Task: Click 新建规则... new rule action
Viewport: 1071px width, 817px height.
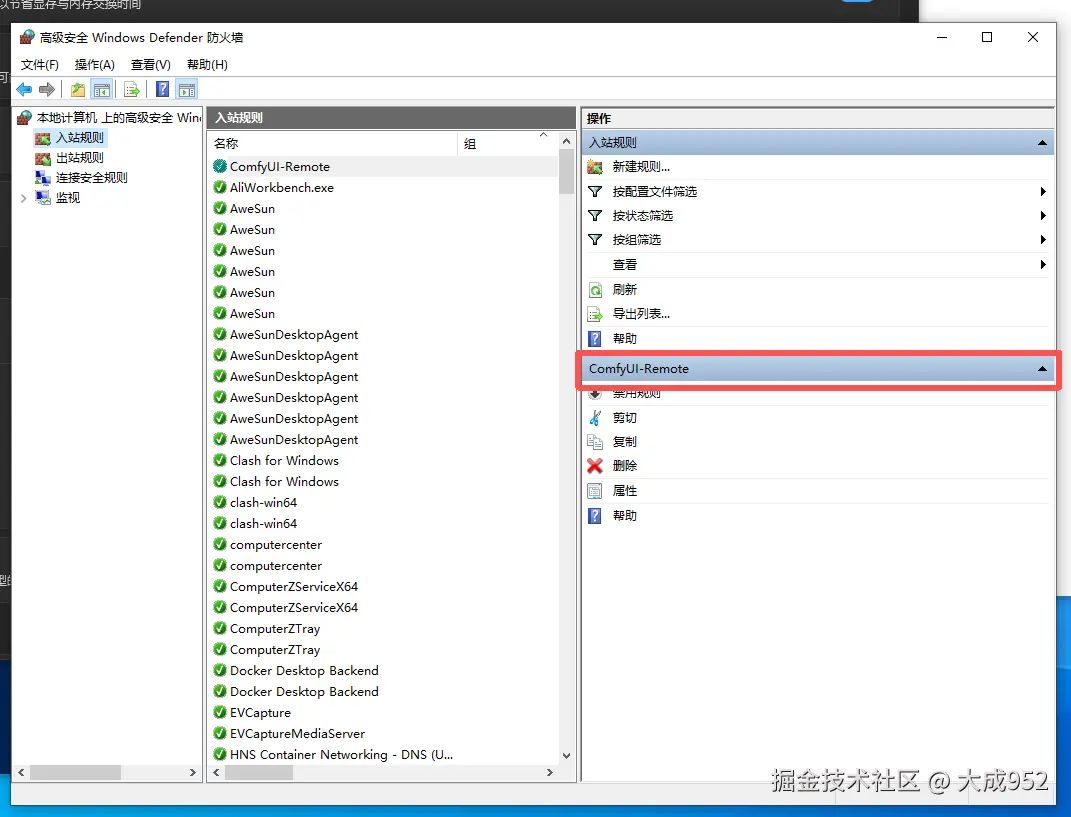Action: pos(641,167)
